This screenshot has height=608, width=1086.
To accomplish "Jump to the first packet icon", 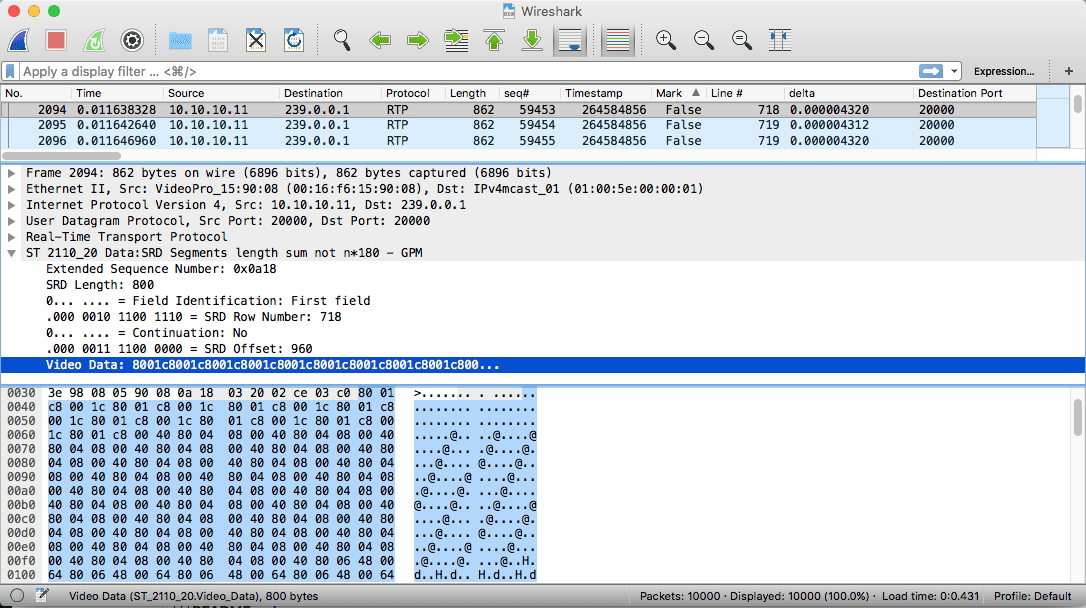I will [x=494, y=40].
